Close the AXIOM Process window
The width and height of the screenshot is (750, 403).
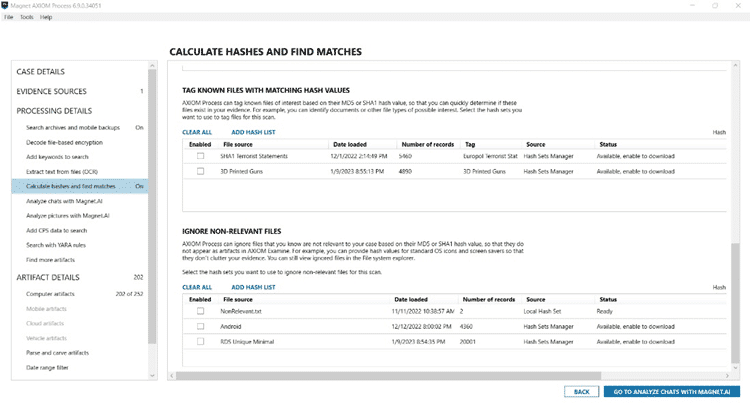pyautogui.click(x=738, y=5)
